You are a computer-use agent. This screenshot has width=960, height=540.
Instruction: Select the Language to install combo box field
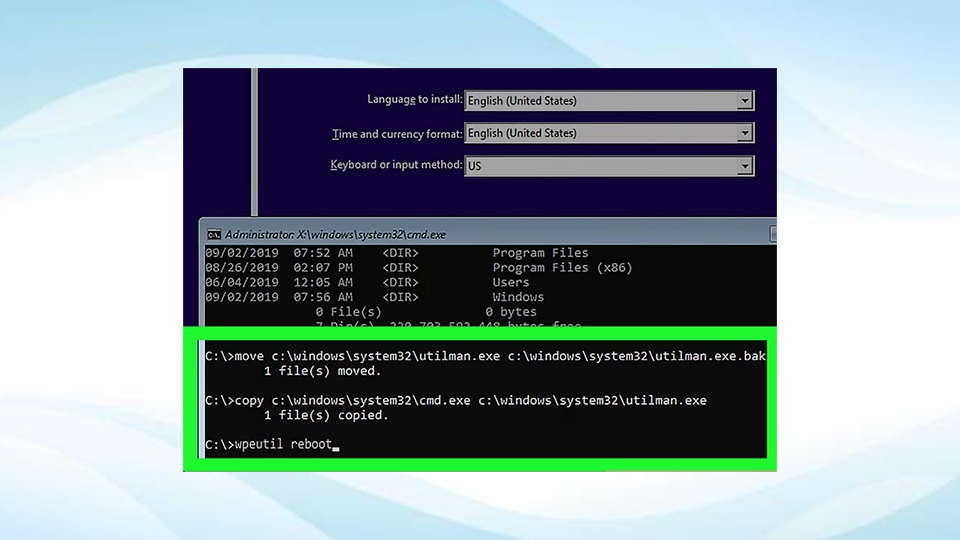click(600, 101)
